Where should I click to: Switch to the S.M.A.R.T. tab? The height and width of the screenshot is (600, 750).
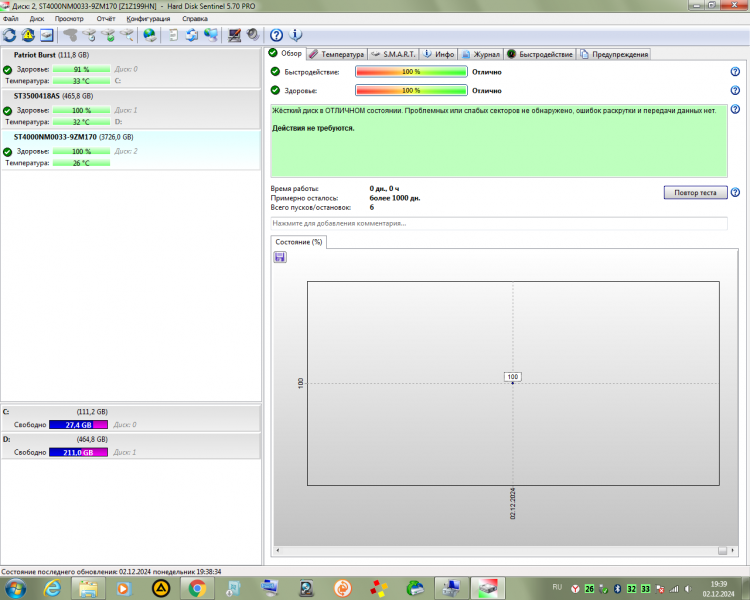coord(393,54)
